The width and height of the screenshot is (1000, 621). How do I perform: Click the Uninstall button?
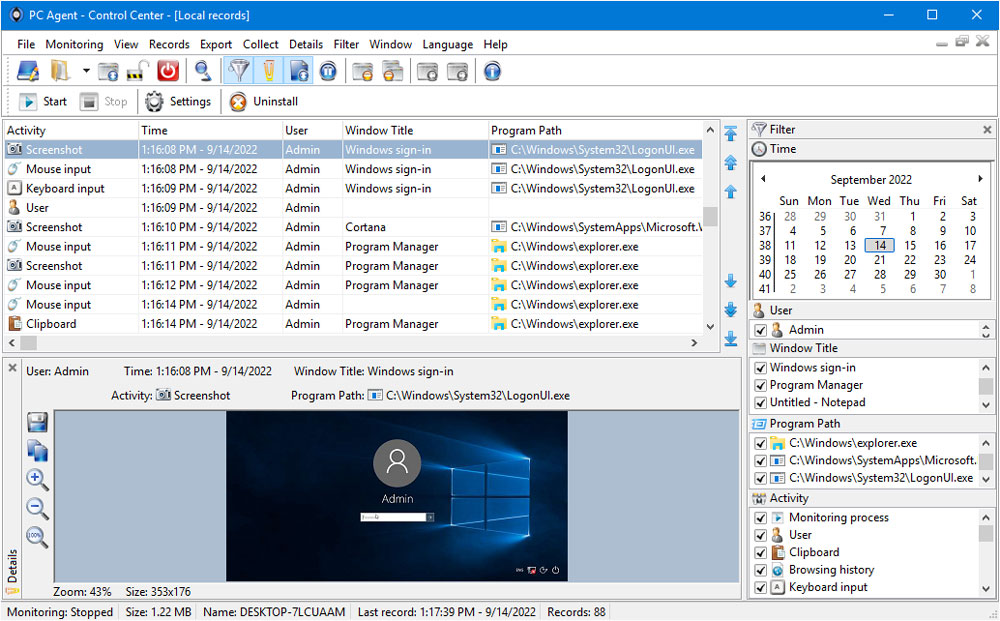pos(264,101)
